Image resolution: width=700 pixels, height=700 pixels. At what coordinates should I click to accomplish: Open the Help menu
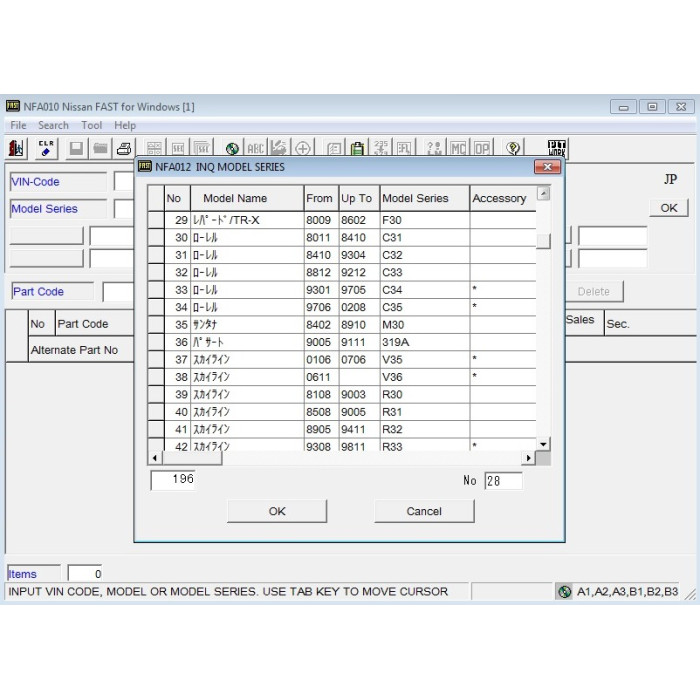click(x=125, y=125)
